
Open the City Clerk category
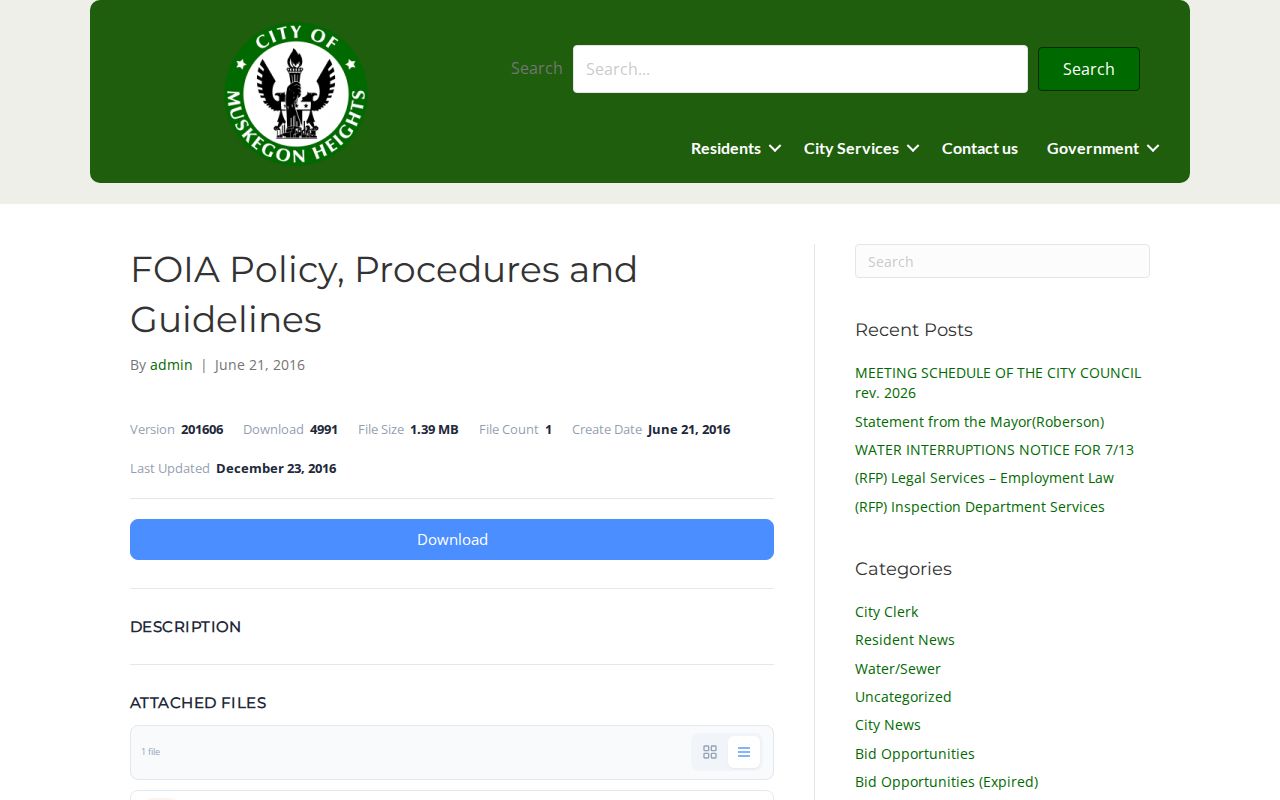pyautogui.click(x=886, y=612)
